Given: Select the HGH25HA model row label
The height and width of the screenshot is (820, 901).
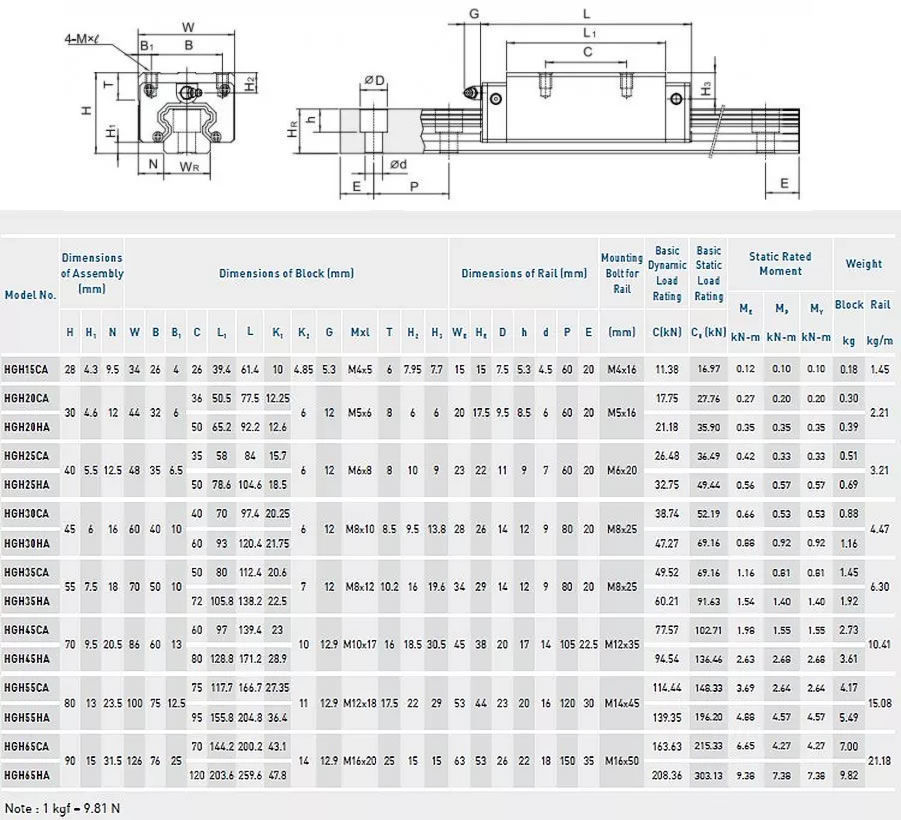Looking at the screenshot, I should click(27, 484).
